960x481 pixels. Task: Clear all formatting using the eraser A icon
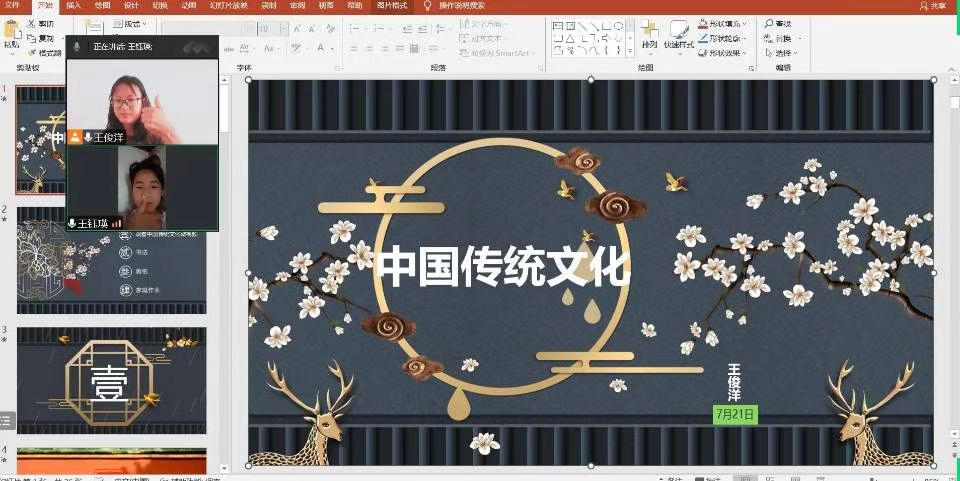pos(331,28)
